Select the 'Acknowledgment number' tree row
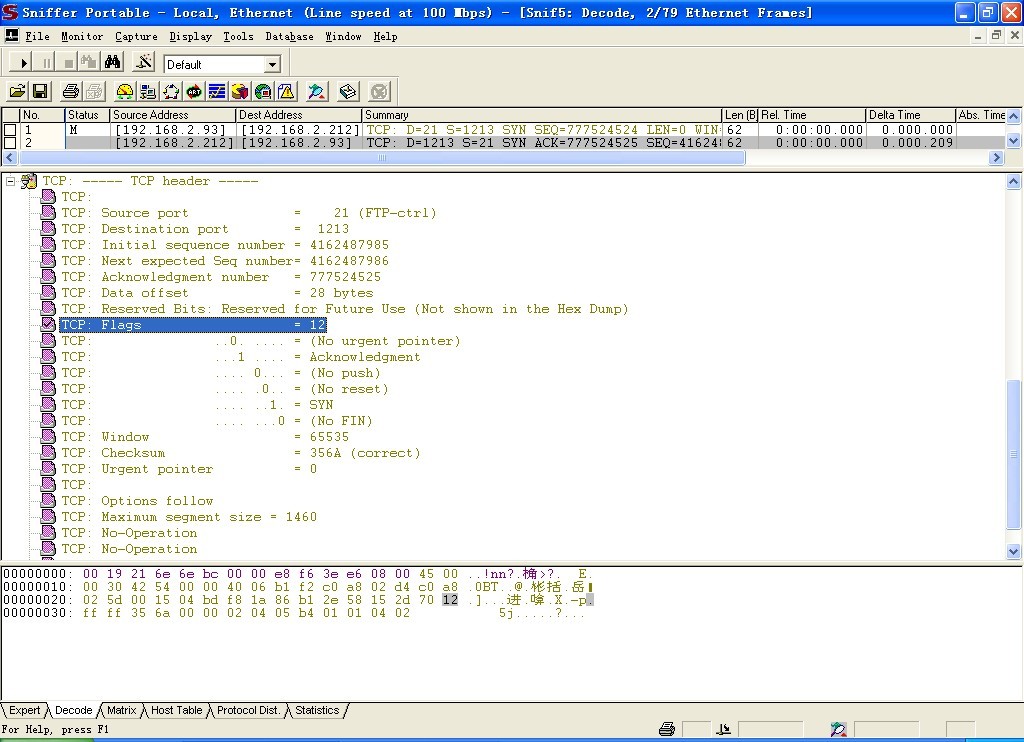This screenshot has width=1024, height=742. point(221,277)
